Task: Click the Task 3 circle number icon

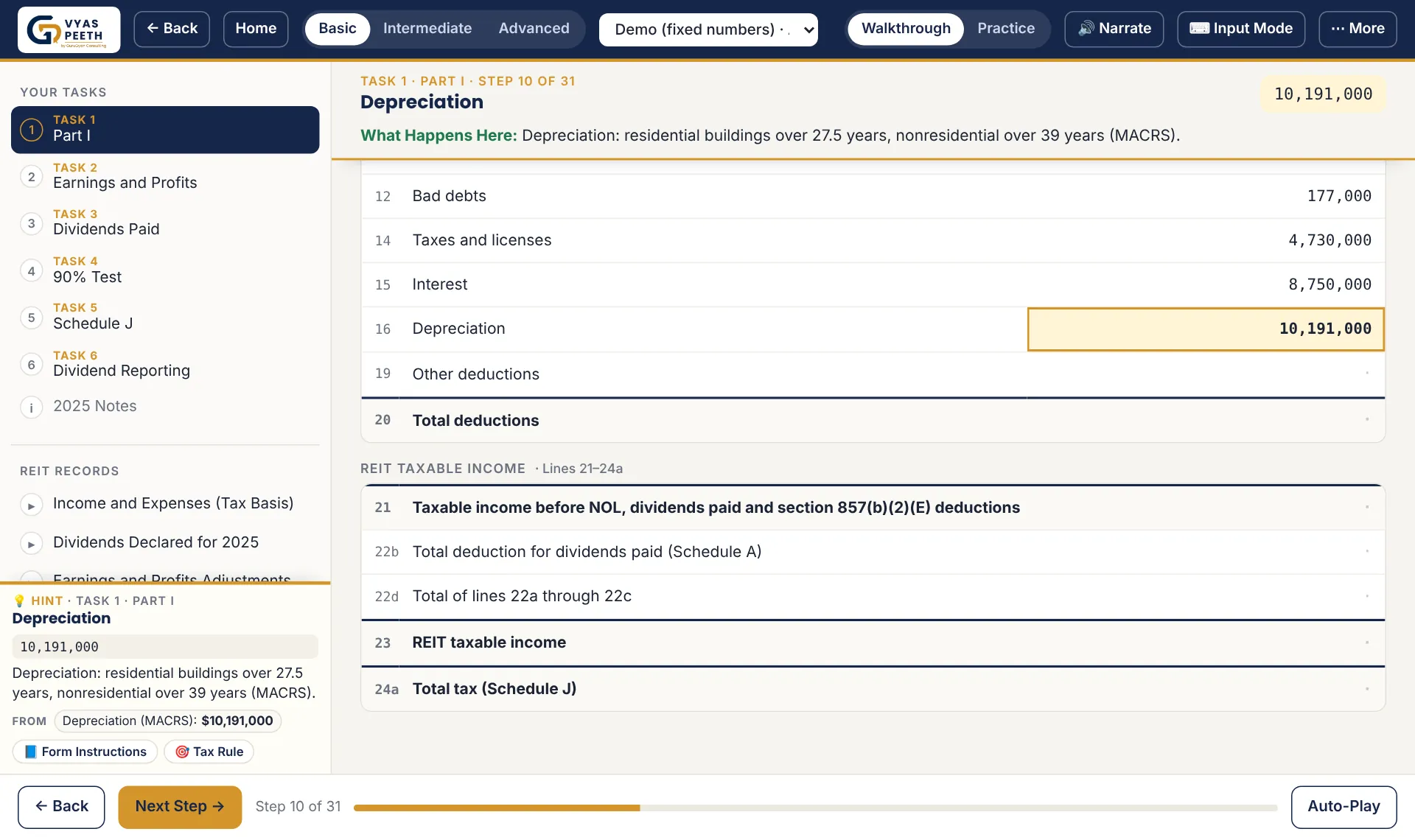Action: pos(31,223)
